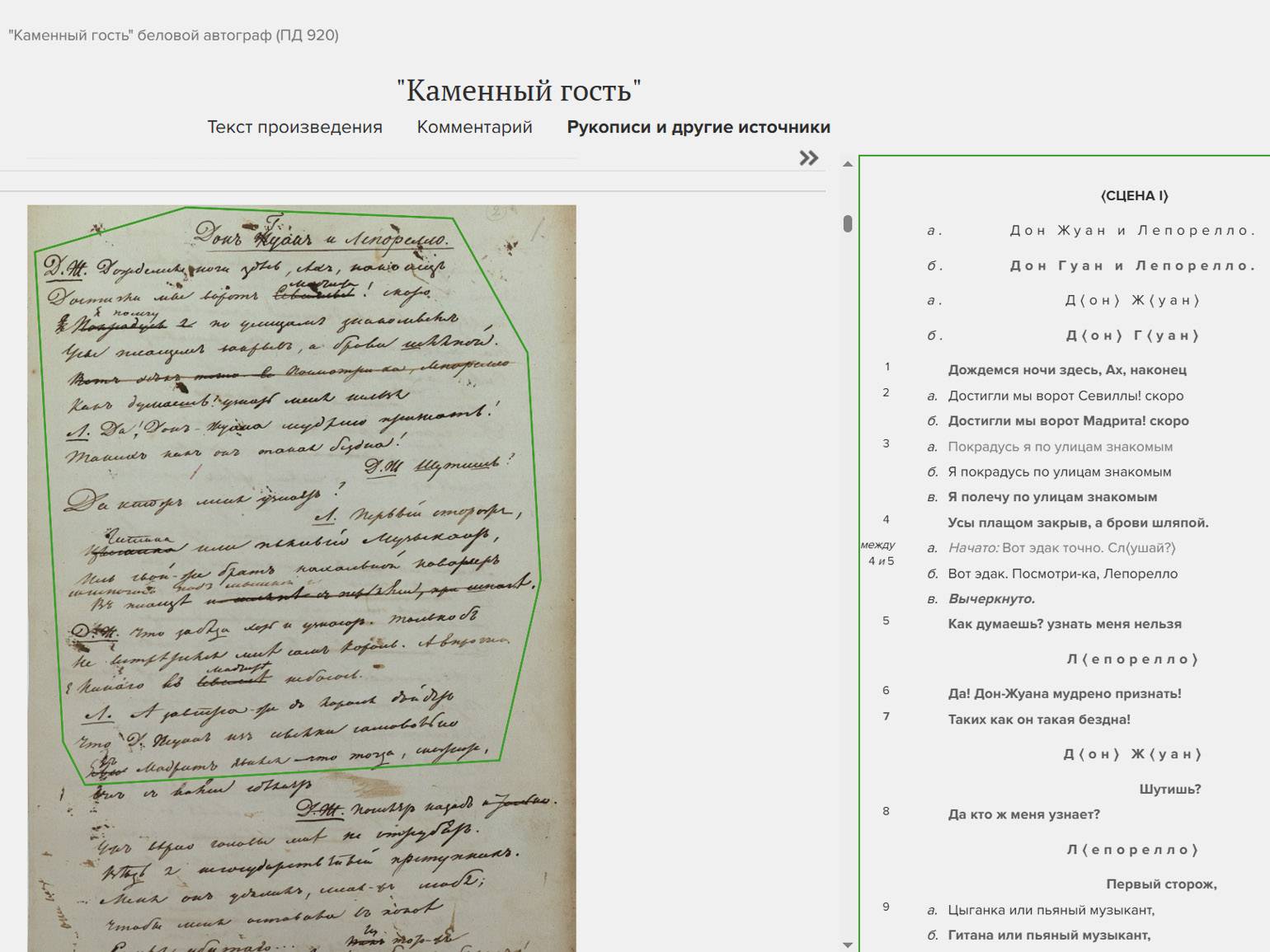Click the 'Вычеркнуто.' variant note
Image resolution: width=1270 pixels, height=952 pixels.
pyautogui.click(x=990, y=599)
